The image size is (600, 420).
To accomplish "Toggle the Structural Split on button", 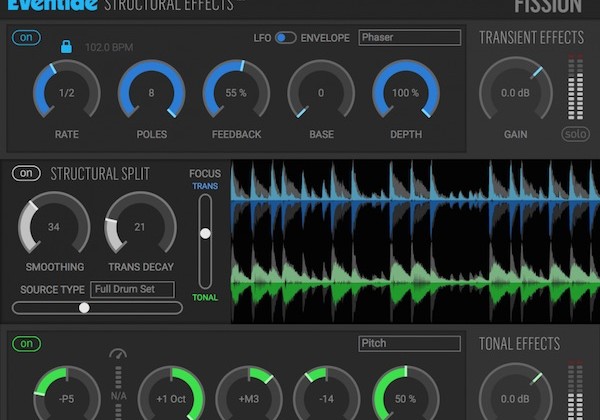I will [x=26, y=173].
